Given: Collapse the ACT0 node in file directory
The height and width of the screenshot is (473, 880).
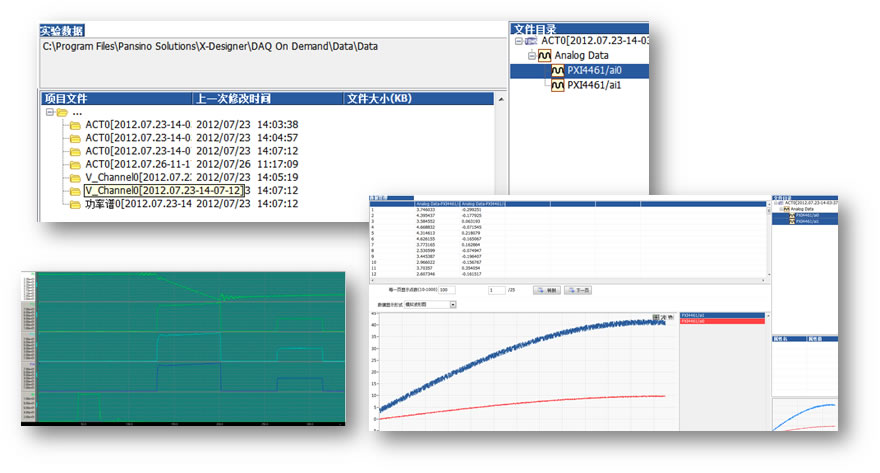Looking at the screenshot, I should (518, 41).
